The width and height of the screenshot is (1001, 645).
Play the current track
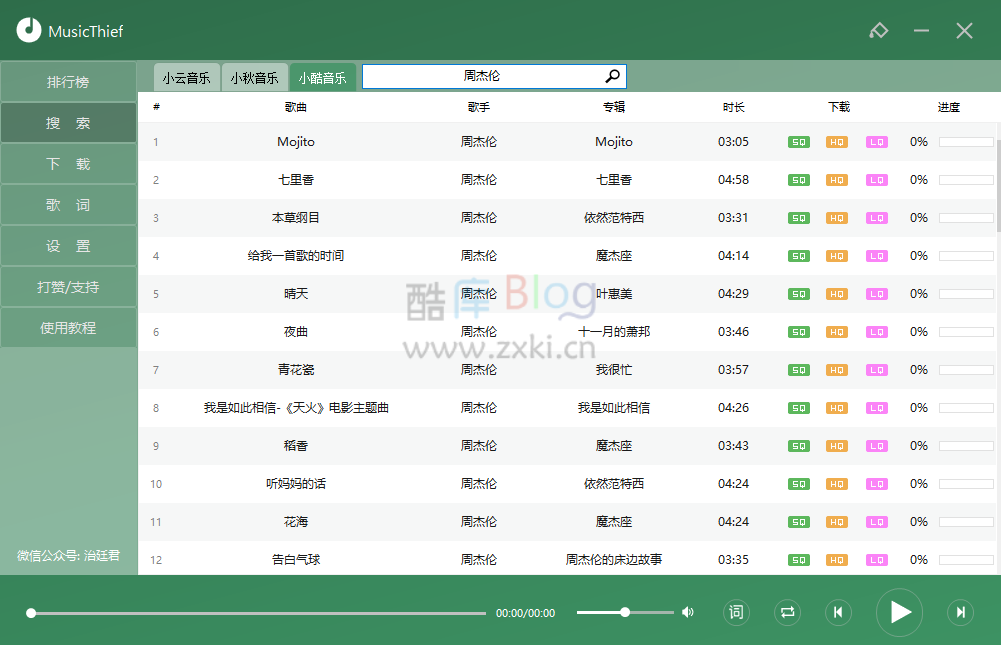tap(899, 612)
